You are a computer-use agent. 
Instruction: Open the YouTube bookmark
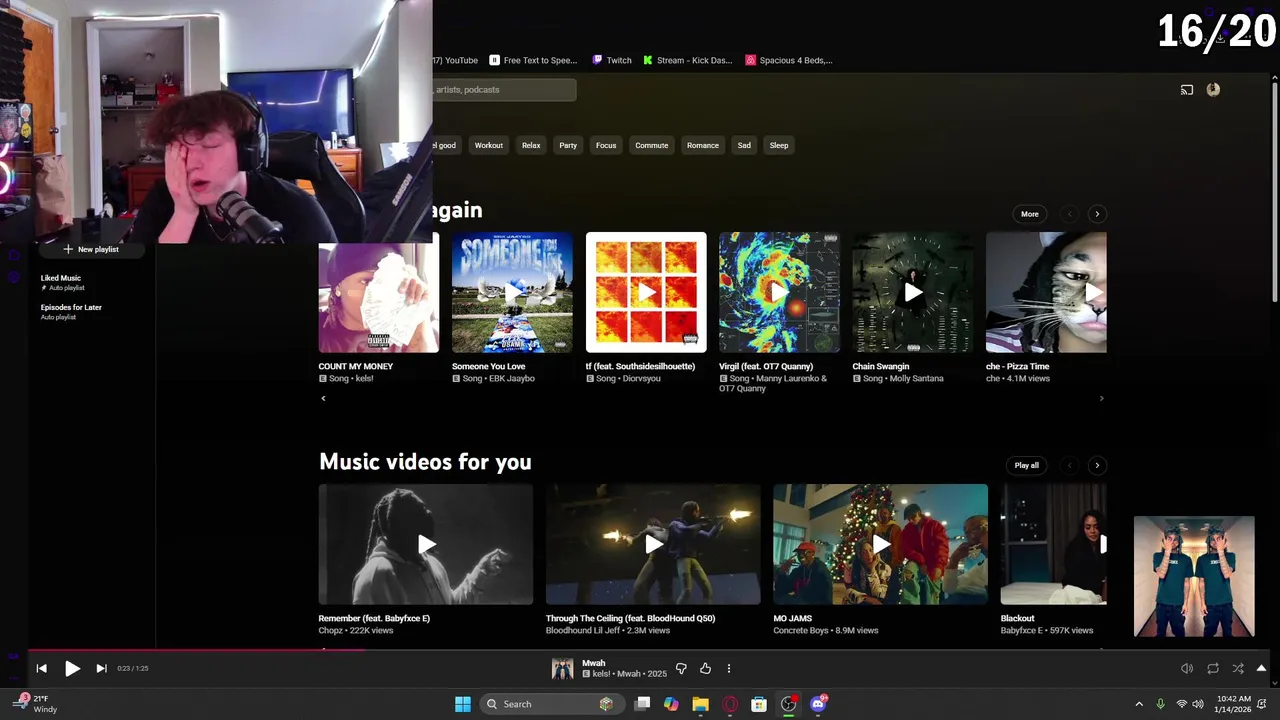(x=456, y=60)
